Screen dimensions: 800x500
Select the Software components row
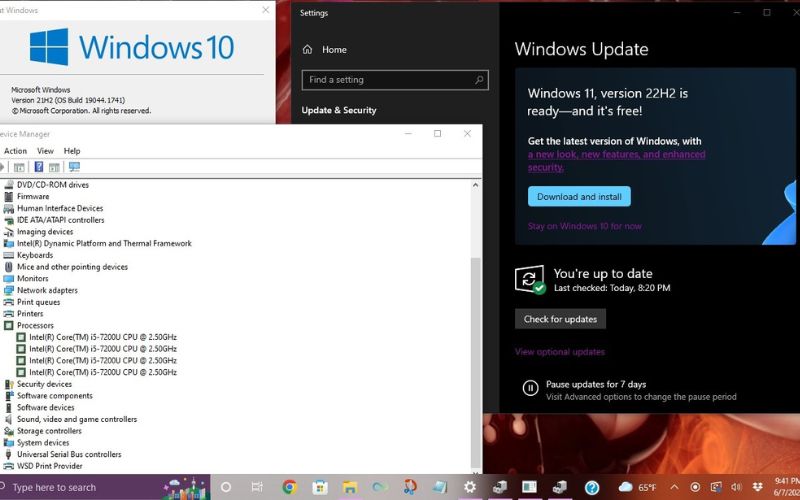(55, 396)
